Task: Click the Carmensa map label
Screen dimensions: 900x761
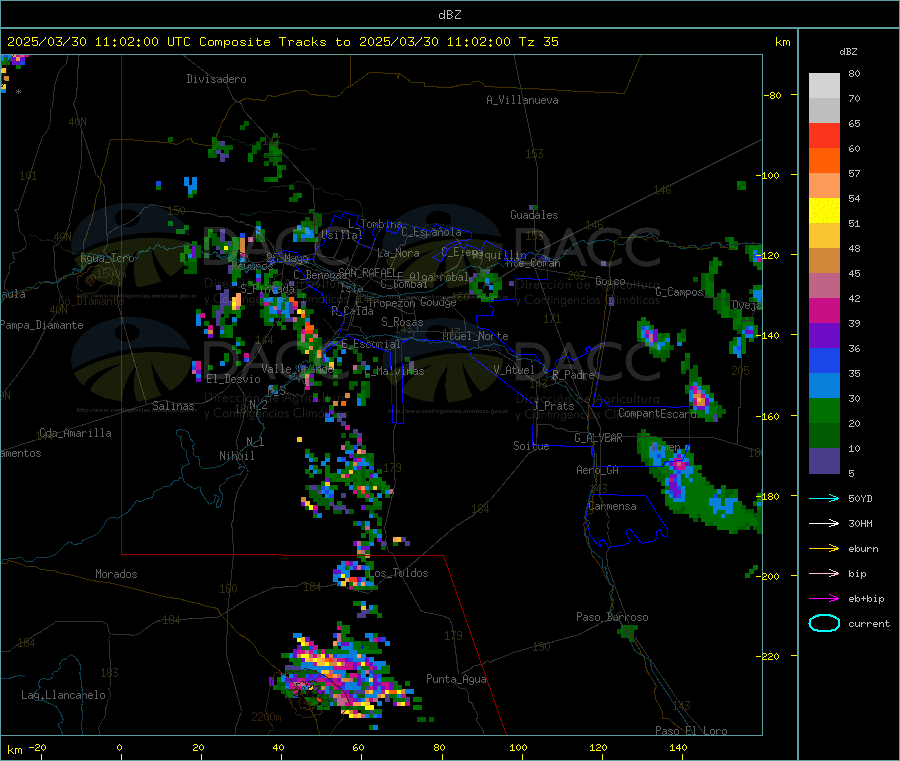Action: (x=612, y=506)
